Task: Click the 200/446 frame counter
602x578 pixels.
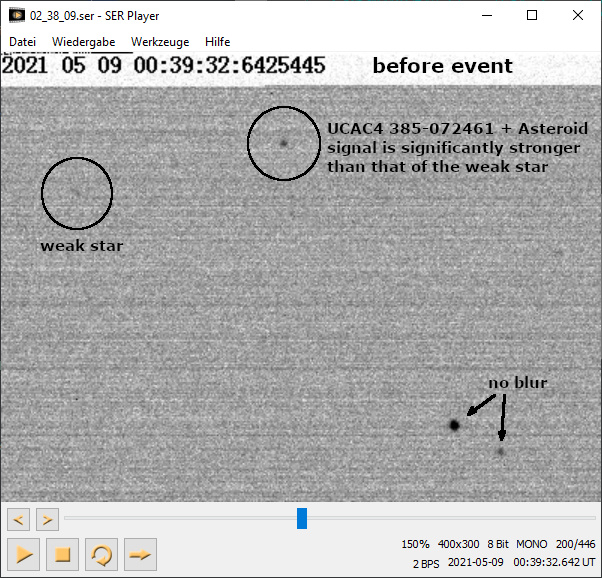Action: tap(575, 544)
